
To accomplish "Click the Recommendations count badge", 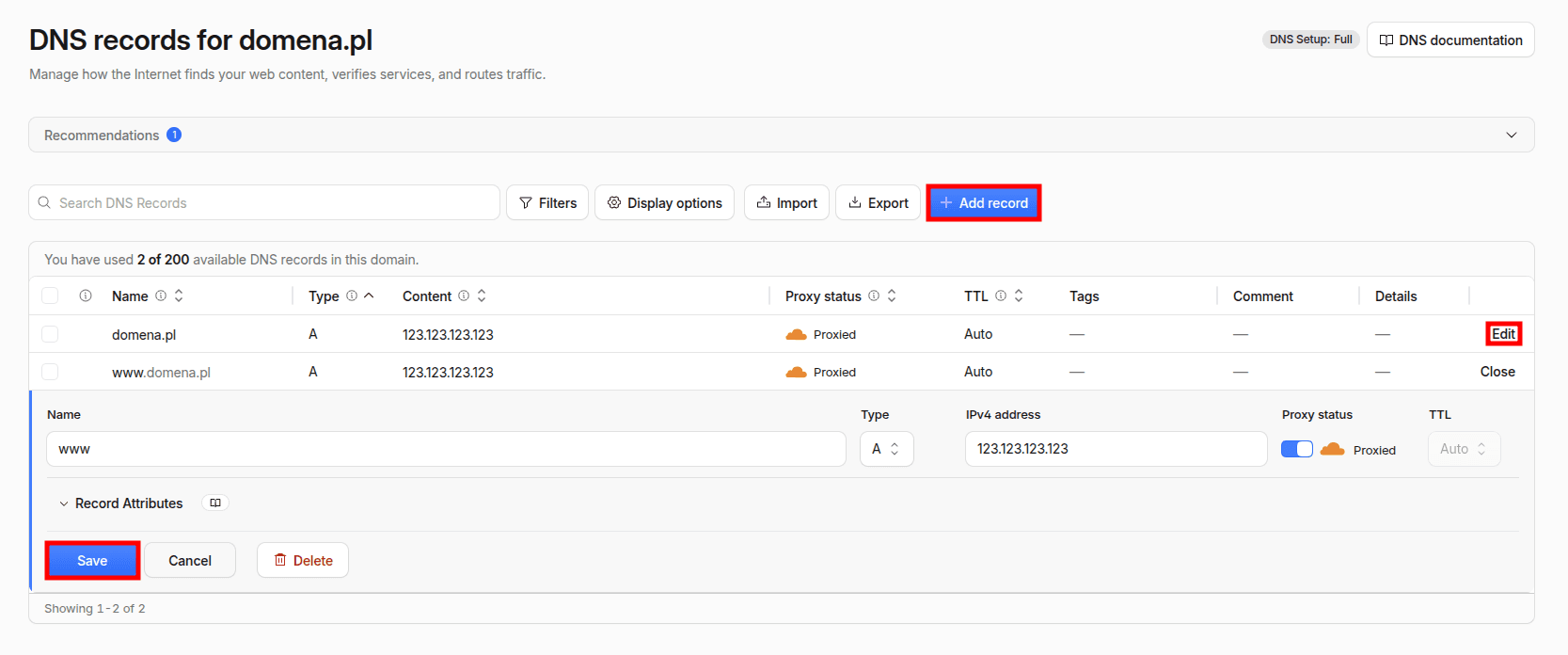I will (174, 135).
